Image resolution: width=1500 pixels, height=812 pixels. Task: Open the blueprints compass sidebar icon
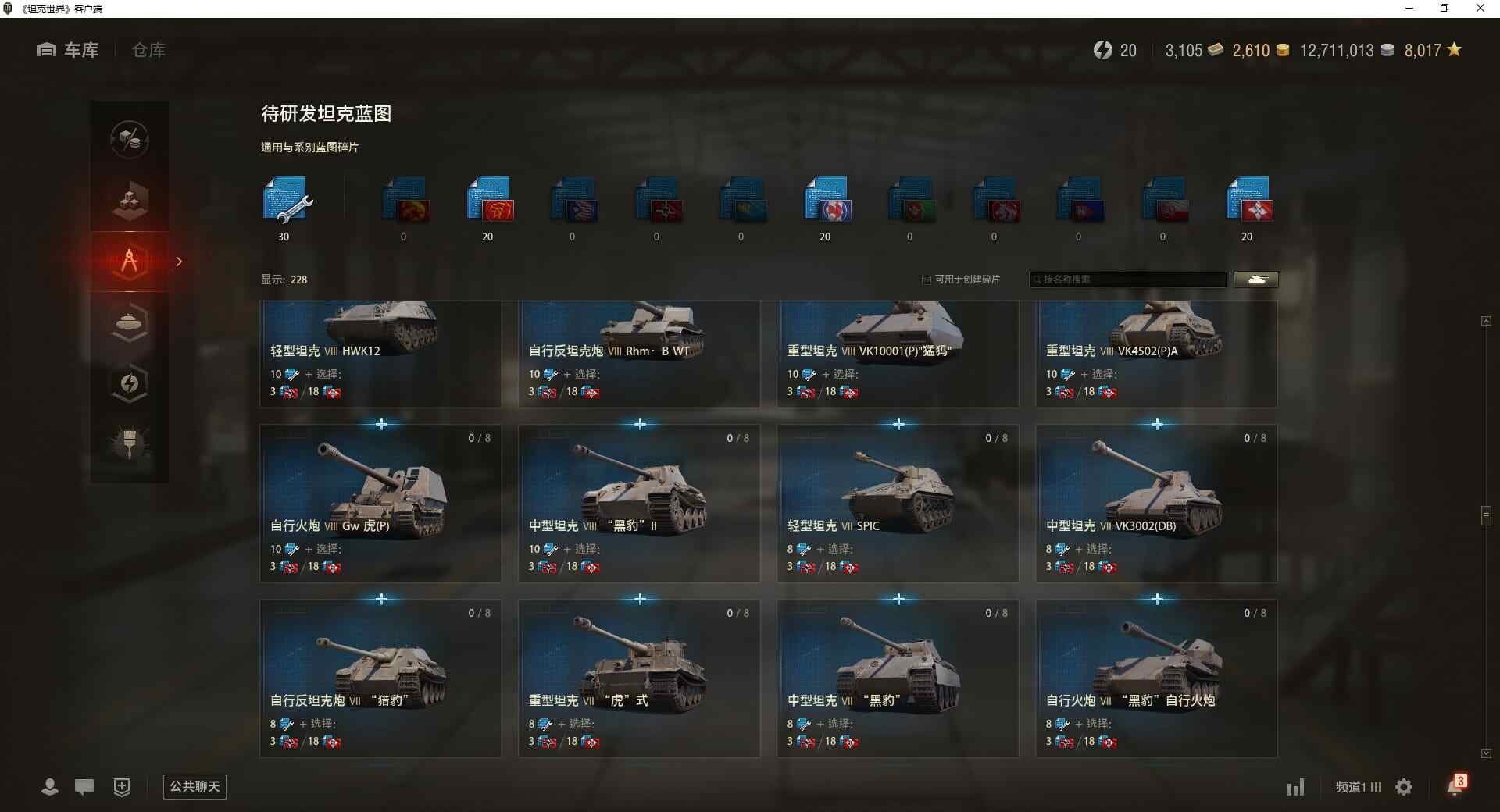[x=130, y=262]
